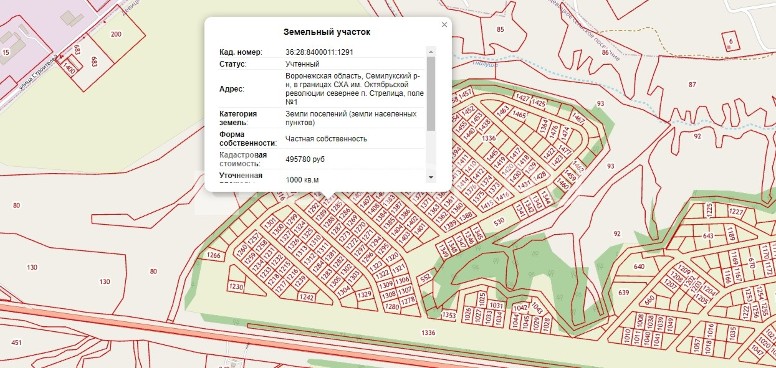
Task: Click the popup scrollbar down arrow
Action: (x=431, y=177)
